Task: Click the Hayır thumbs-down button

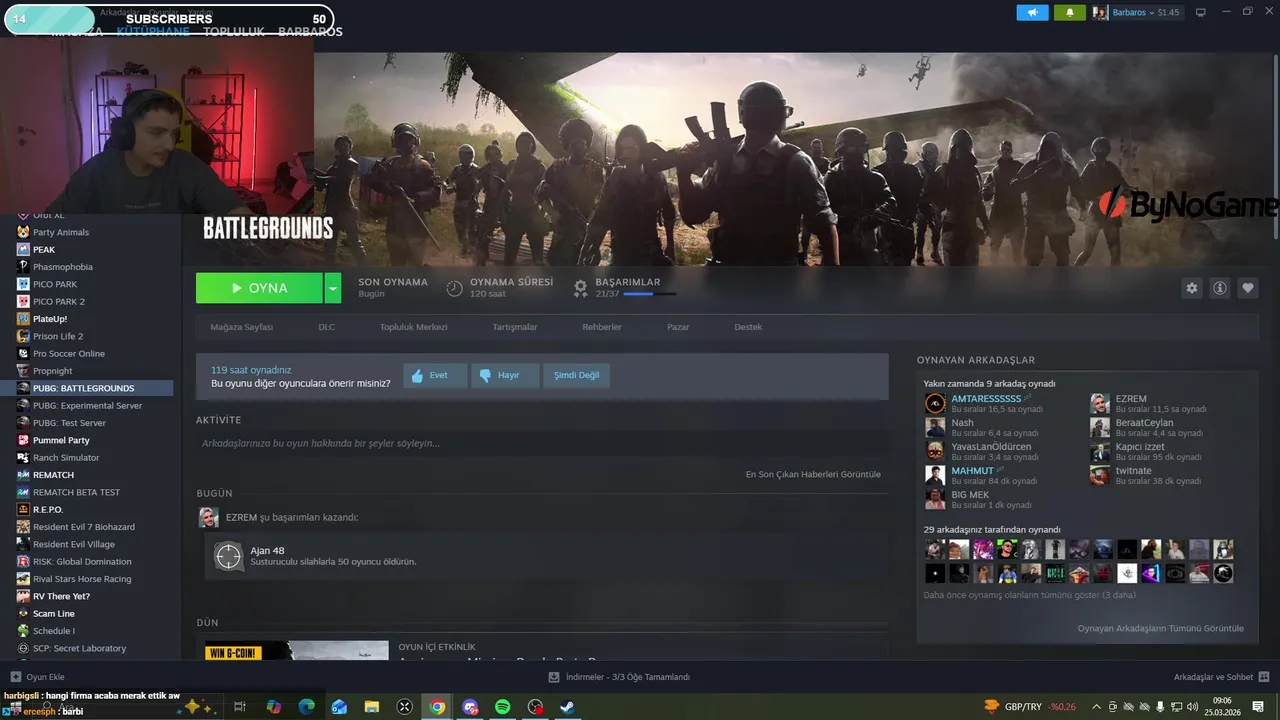Action: [x=505, y=376]
